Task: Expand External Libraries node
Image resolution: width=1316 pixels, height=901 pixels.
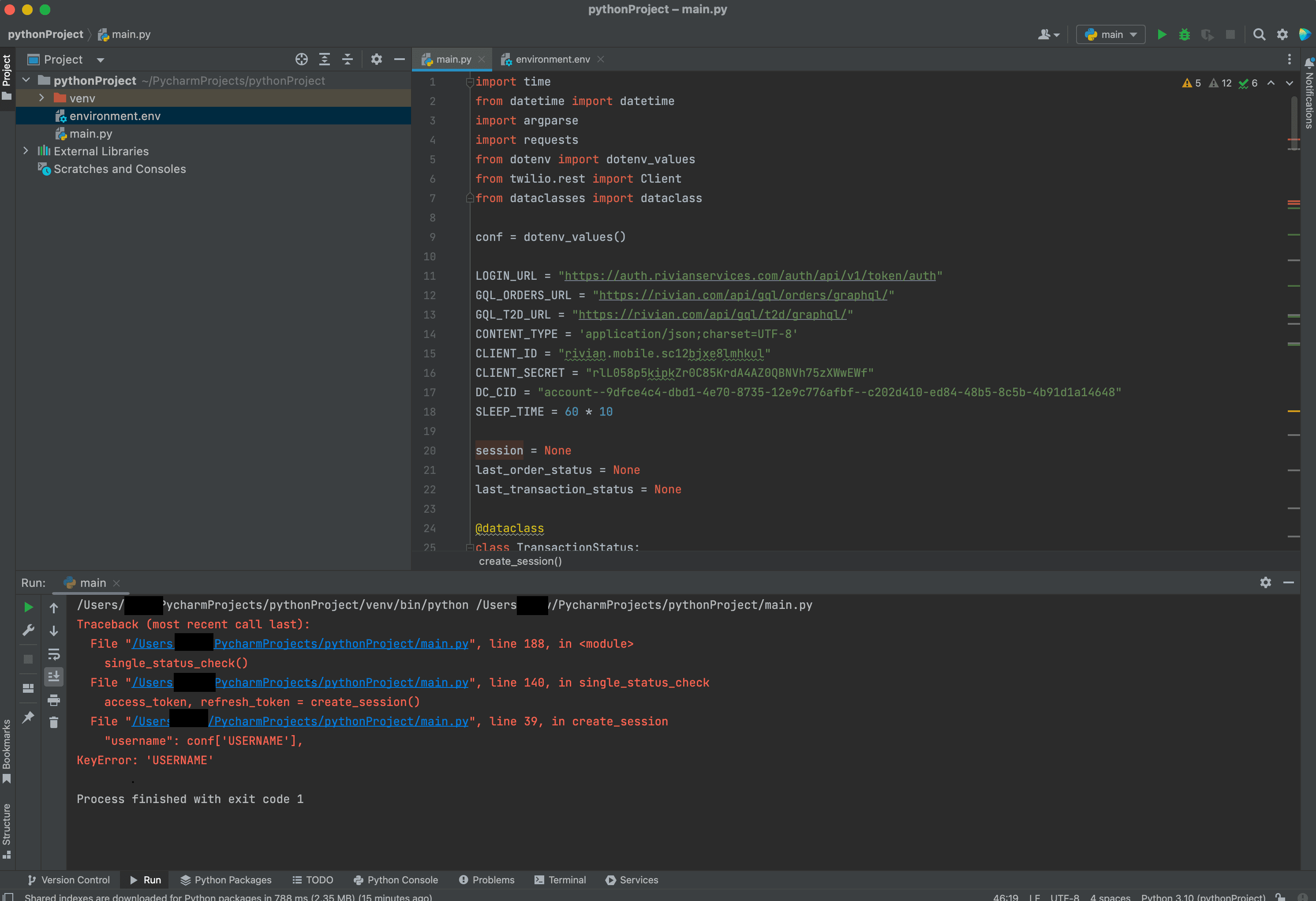Action: (x=26, y=151)
